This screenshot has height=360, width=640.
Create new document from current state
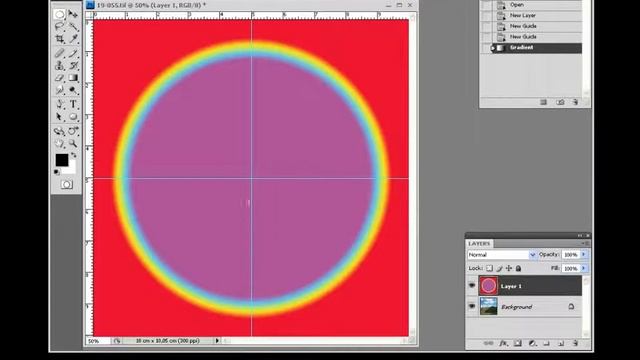coord(543,102)
